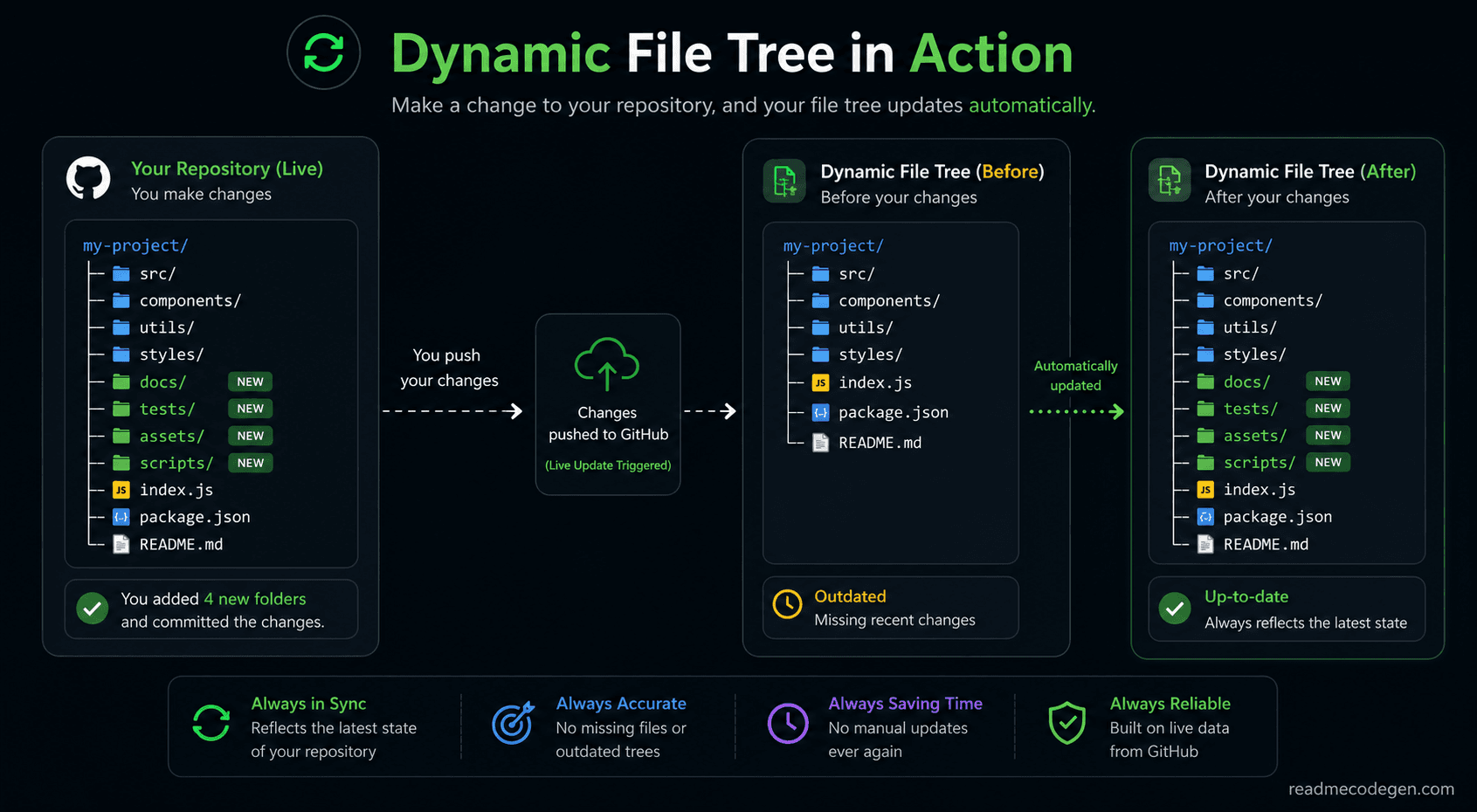Select components/ in Your Repository tree
The image size is (1477, 812).
(190, 301)
